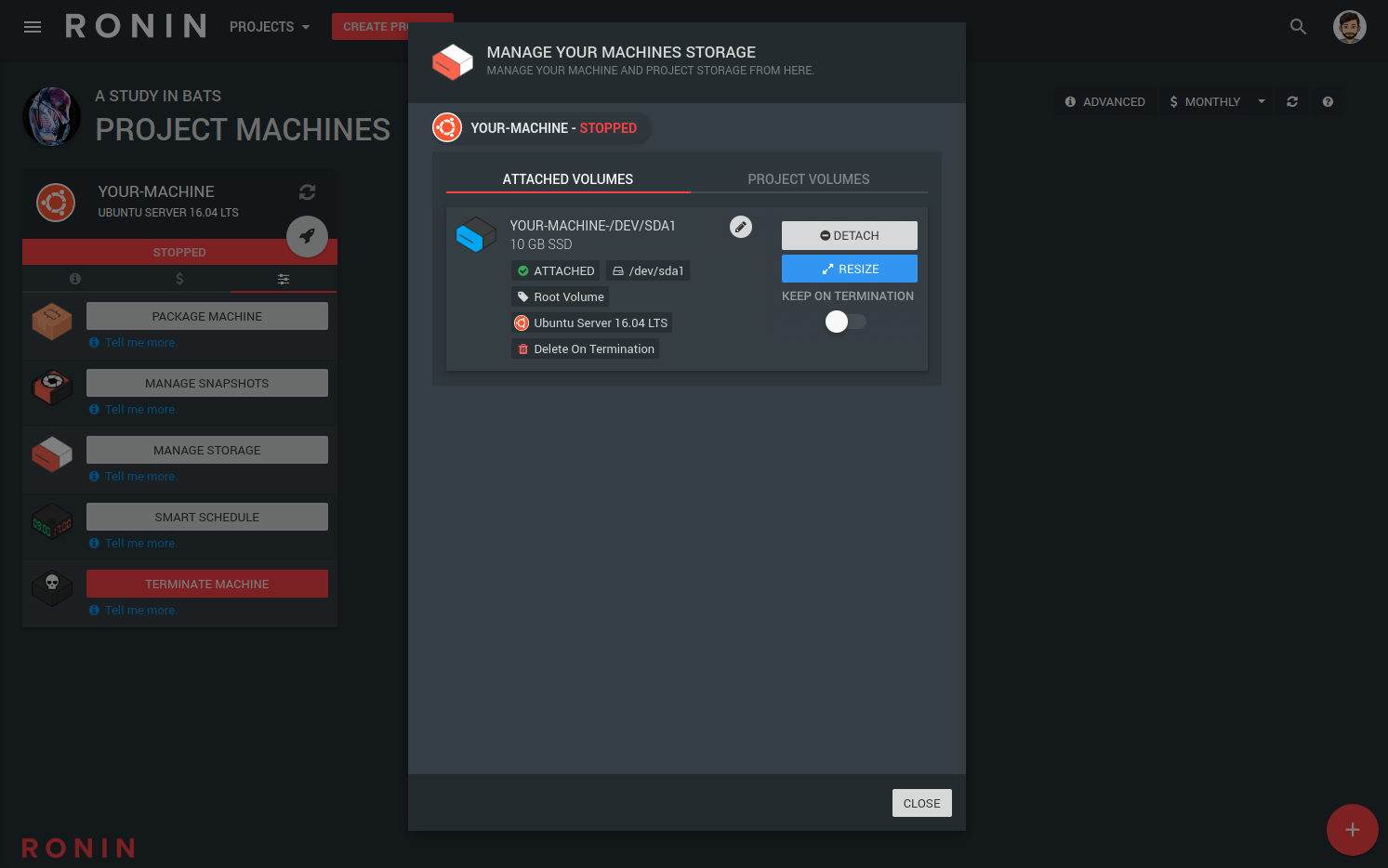Viewport: 1388px width, 868px height.
Task: Open Tell me more under Terminate Machine
Action: coord(133,611)
